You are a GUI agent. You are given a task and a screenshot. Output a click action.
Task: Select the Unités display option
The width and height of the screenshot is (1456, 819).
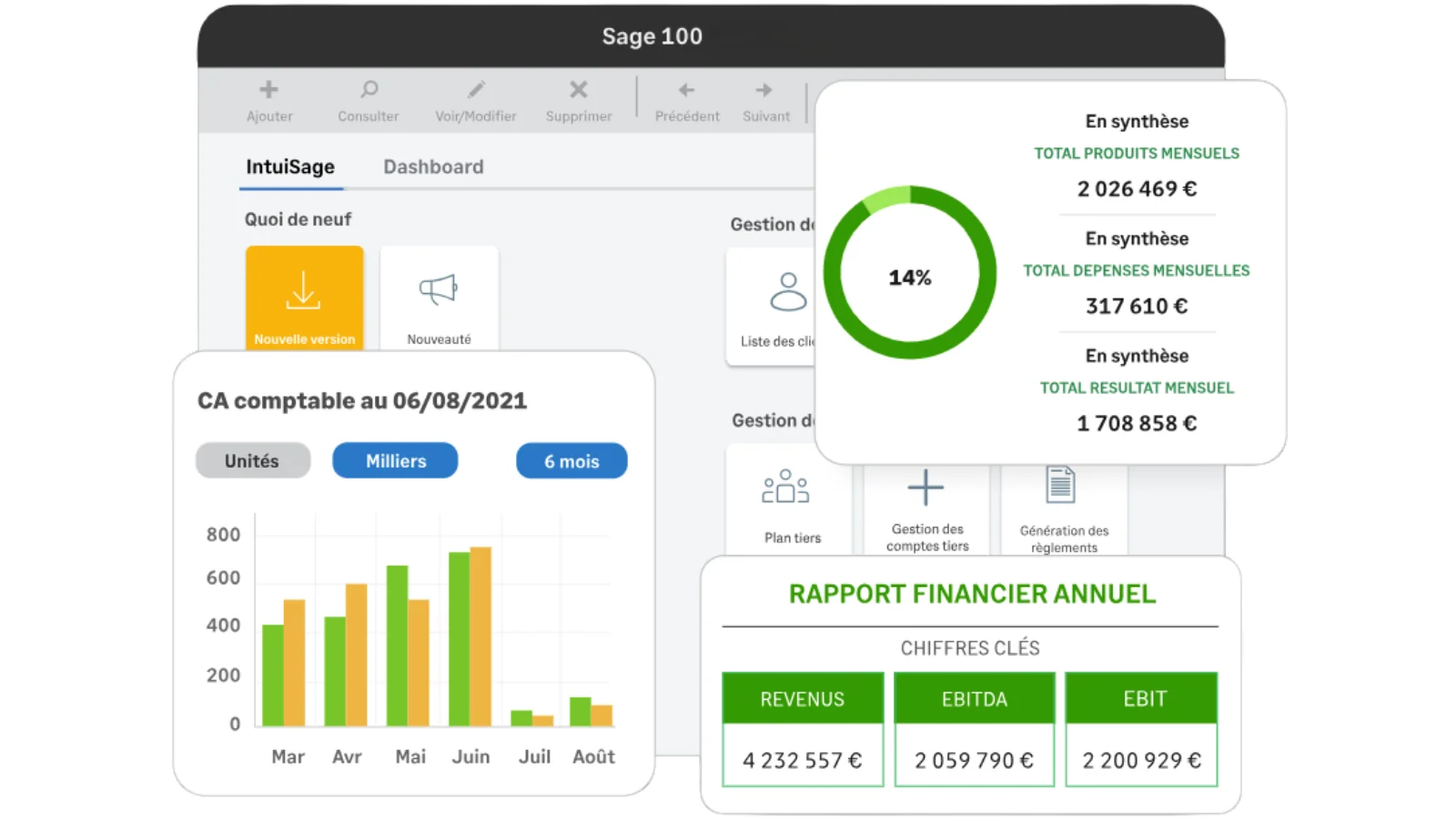coord(253,460)
